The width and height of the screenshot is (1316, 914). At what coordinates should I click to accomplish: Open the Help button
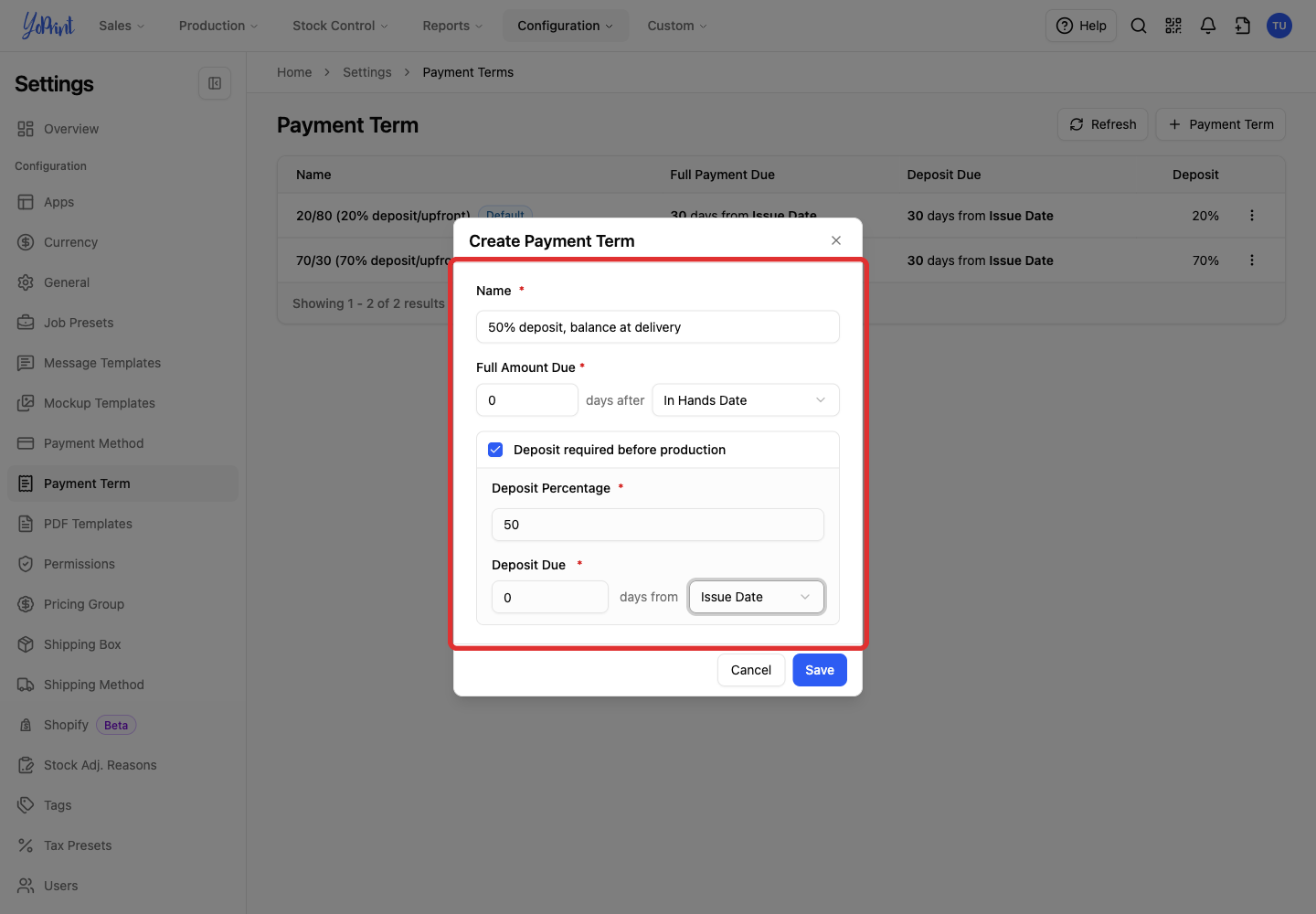click(1081, 26)
